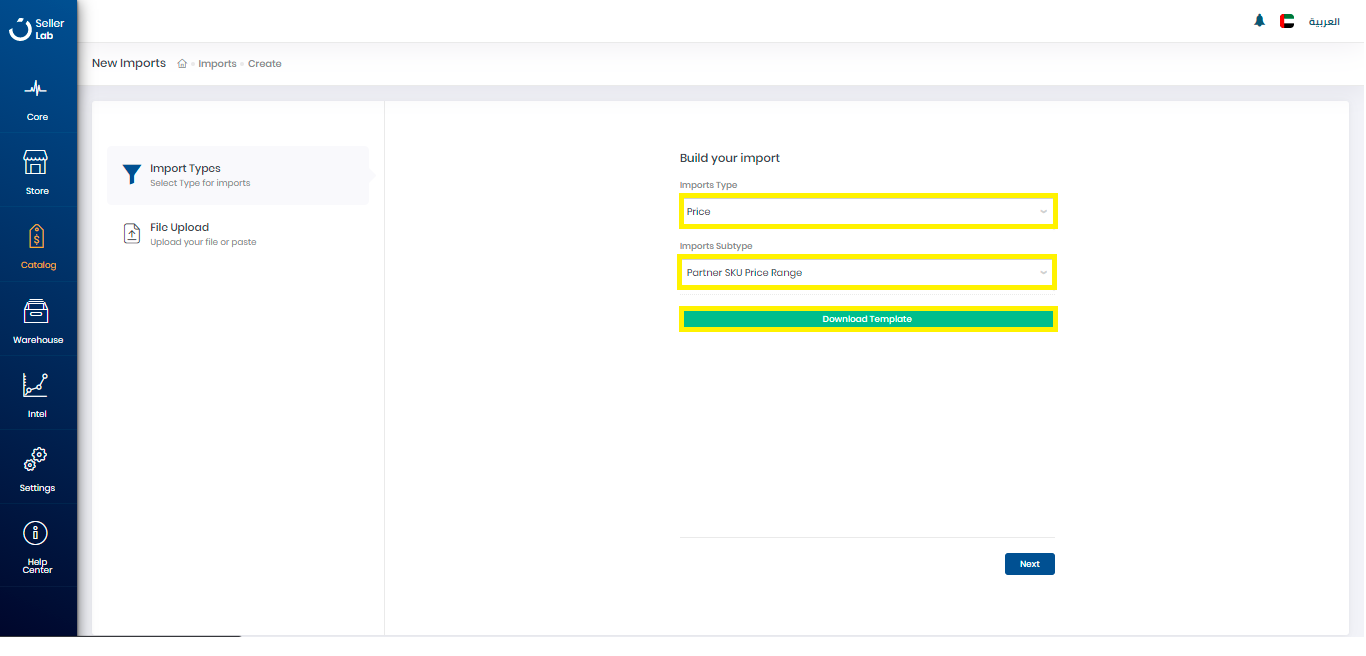This screenshot has height=656, width=1366.
Task: Open the Help Center info icon
Action: [36, 534]
